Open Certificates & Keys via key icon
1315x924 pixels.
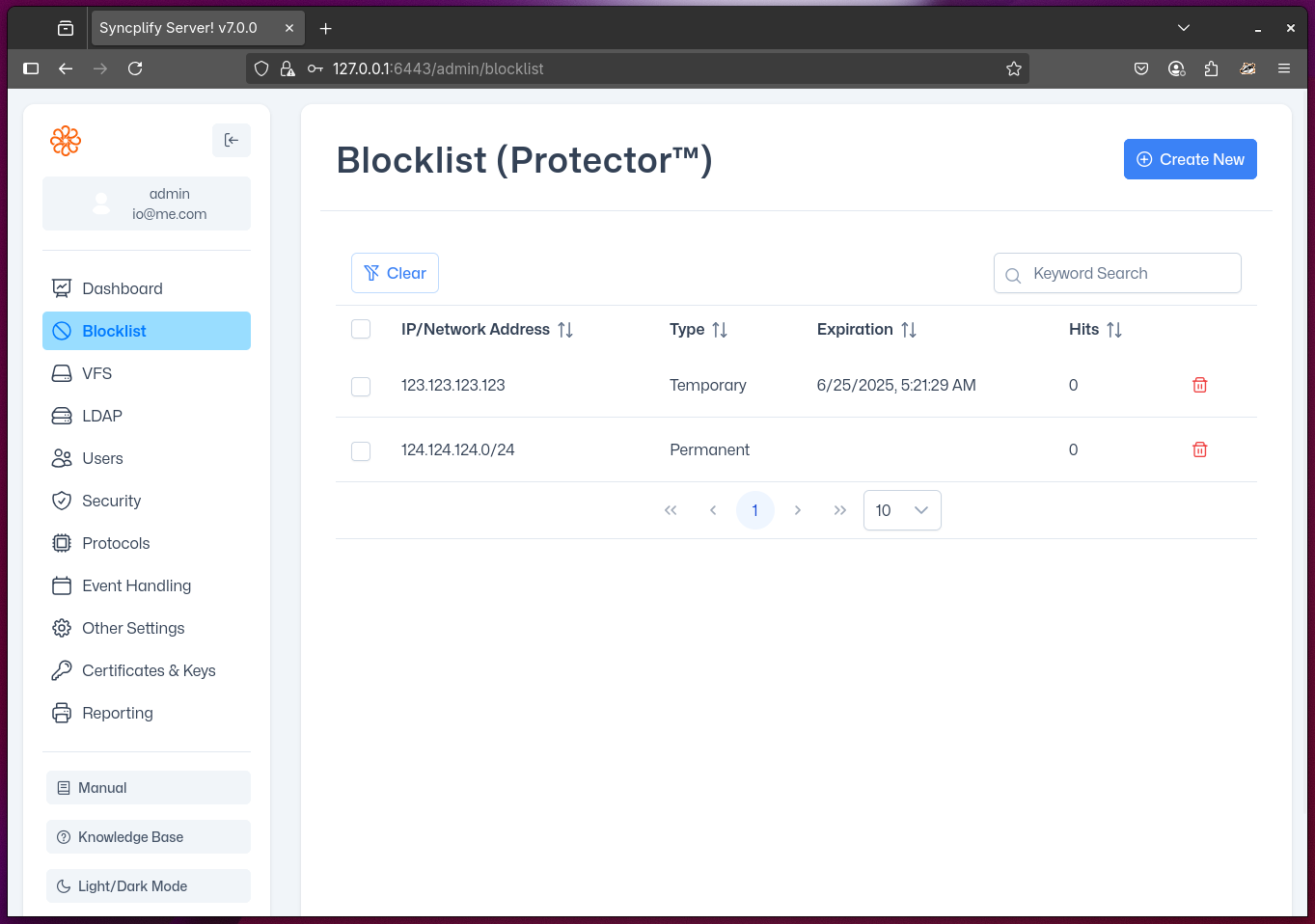(61, 670)
